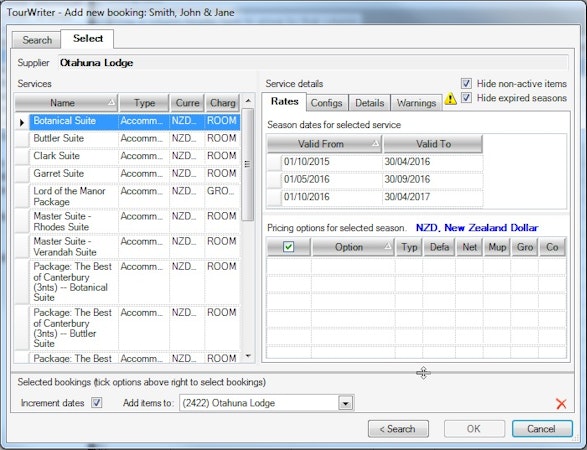Viewport: 587px width, 450px height.
Task: Click the sort triangle in the Valid From header
Action: click(x=375, y=144)
